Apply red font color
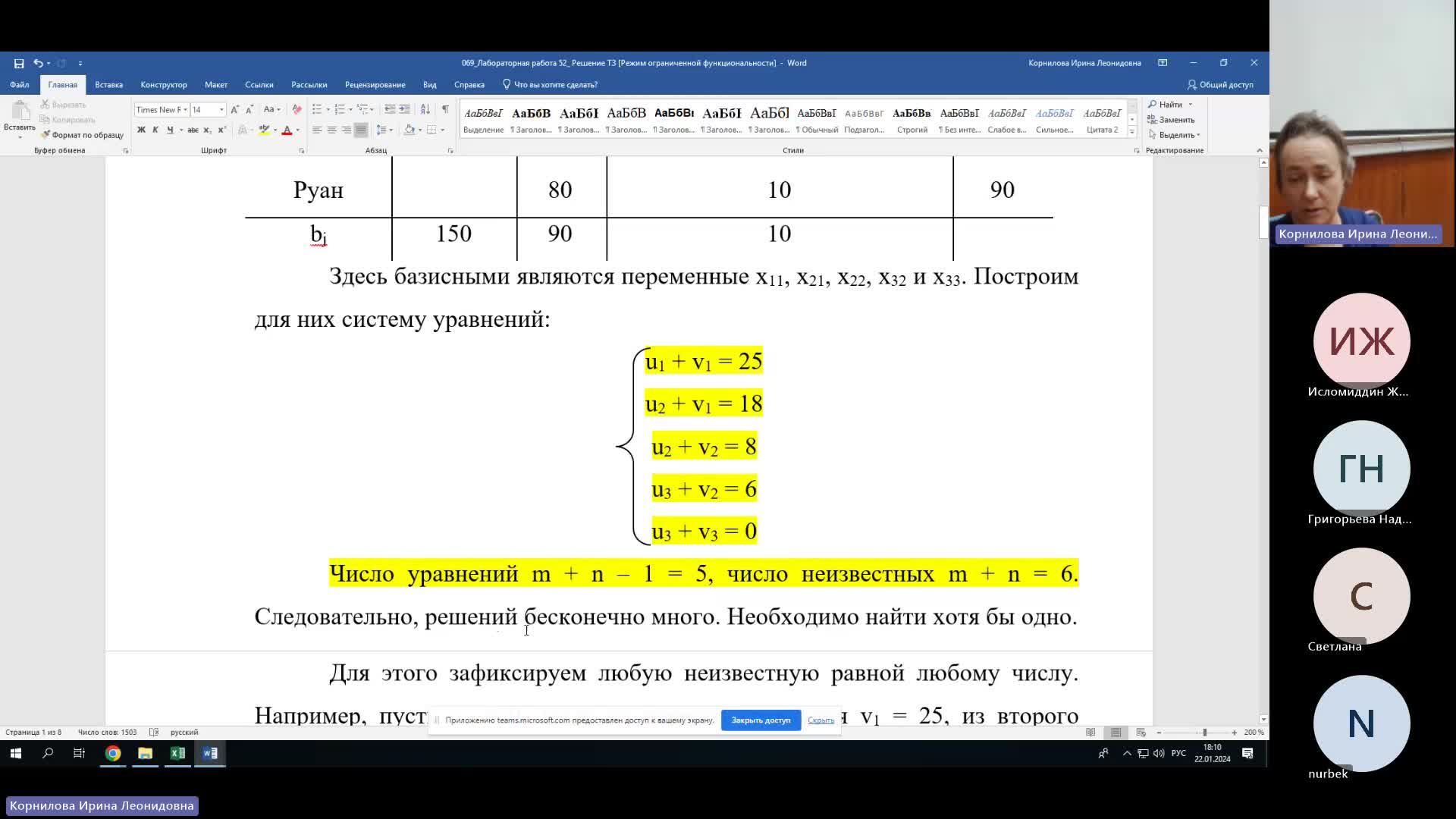 point(287,130)
